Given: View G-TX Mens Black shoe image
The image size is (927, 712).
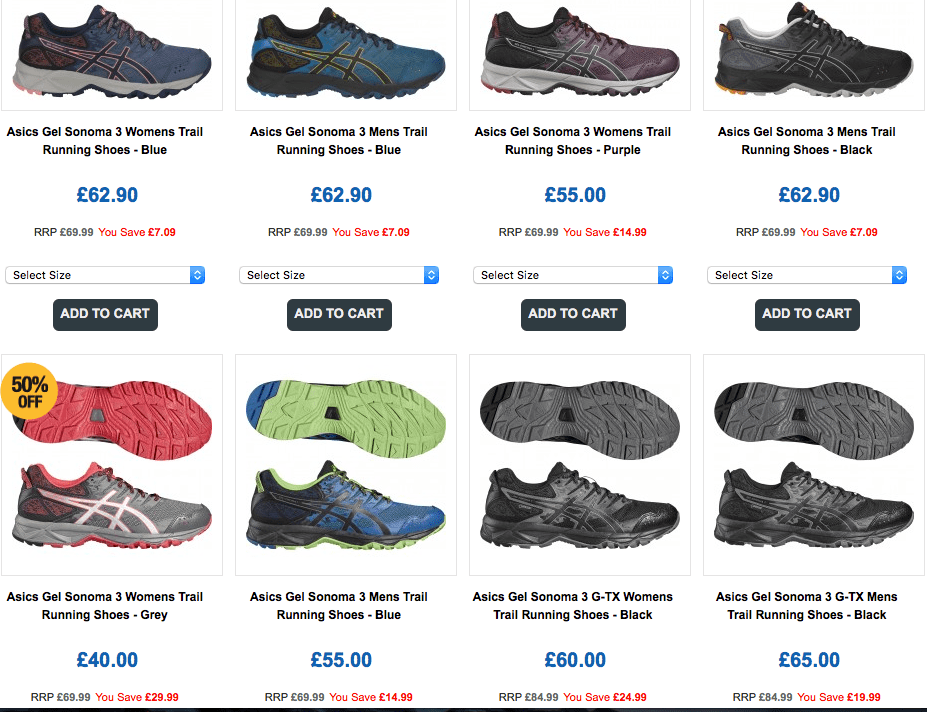Looking at the screenshot, I should (x=814, y=465).
